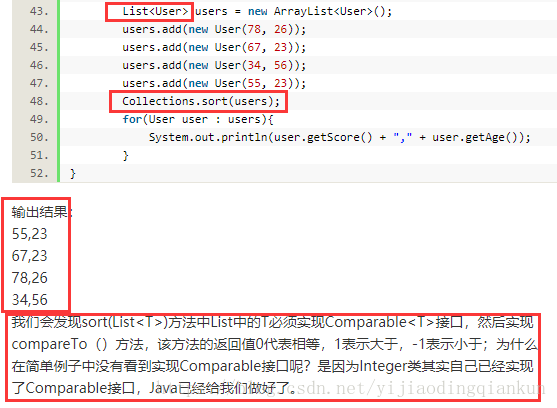Click line number 51 in the gutter
557x408 pixels.
[x=39, y=156]
